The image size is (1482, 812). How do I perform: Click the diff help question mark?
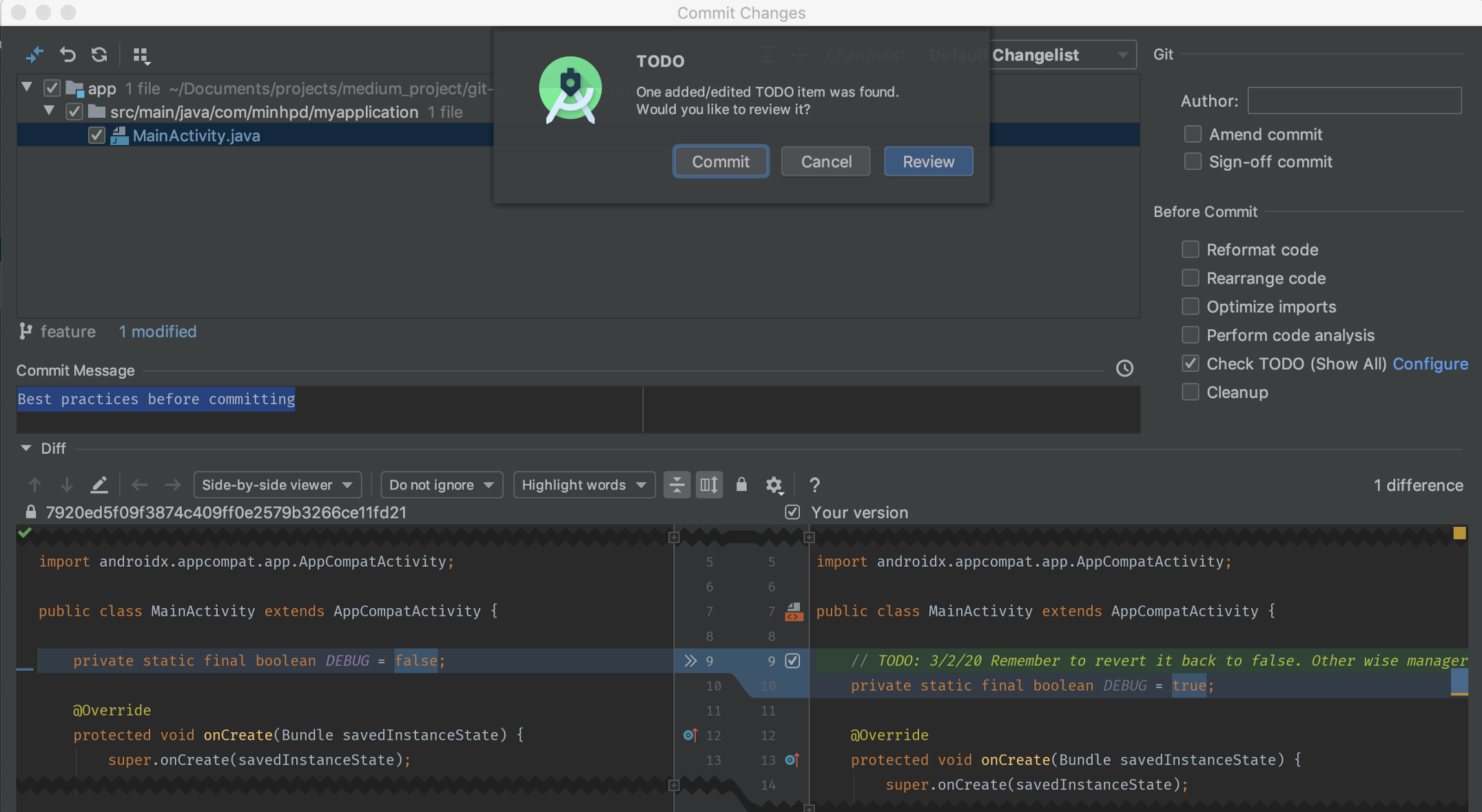point(814,485)
